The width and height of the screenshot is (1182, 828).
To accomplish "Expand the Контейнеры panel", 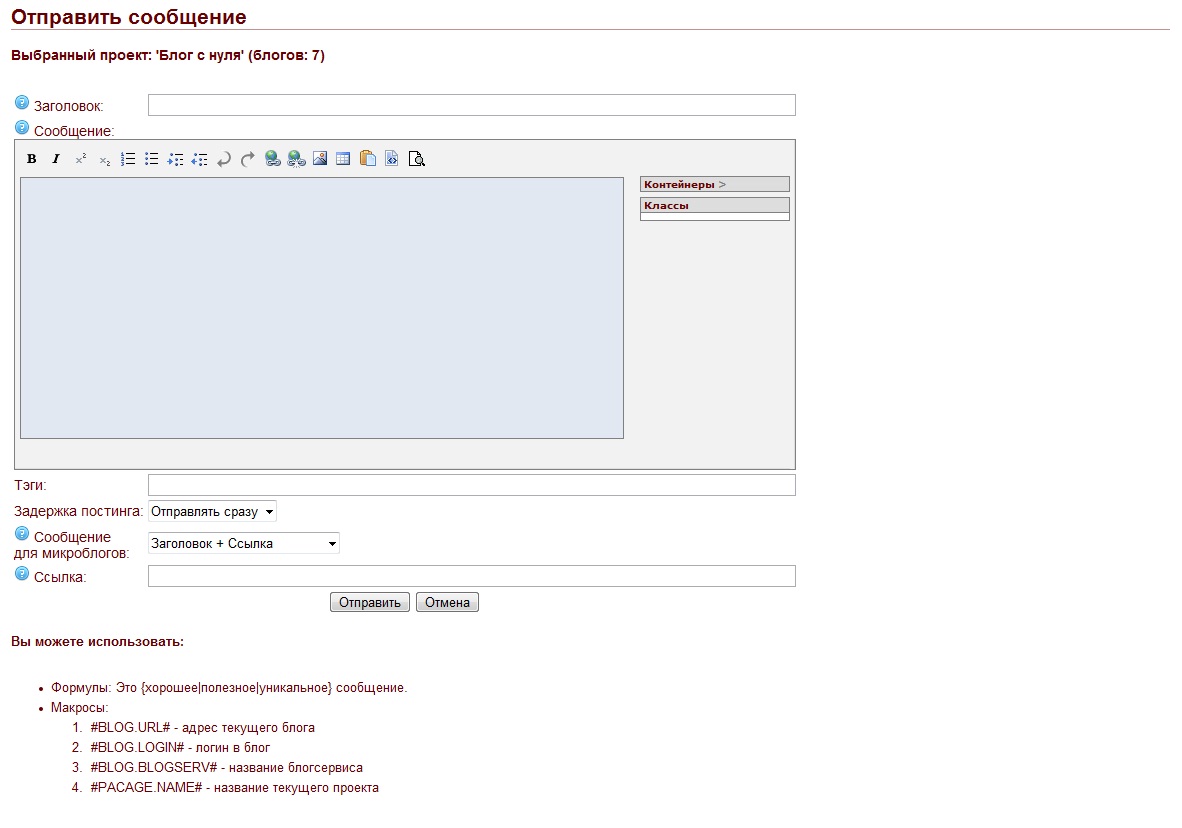I will point(714,185).
